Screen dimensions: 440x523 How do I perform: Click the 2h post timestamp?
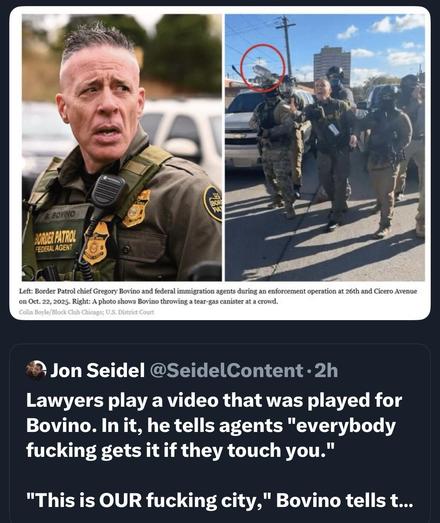pos(326,370)
